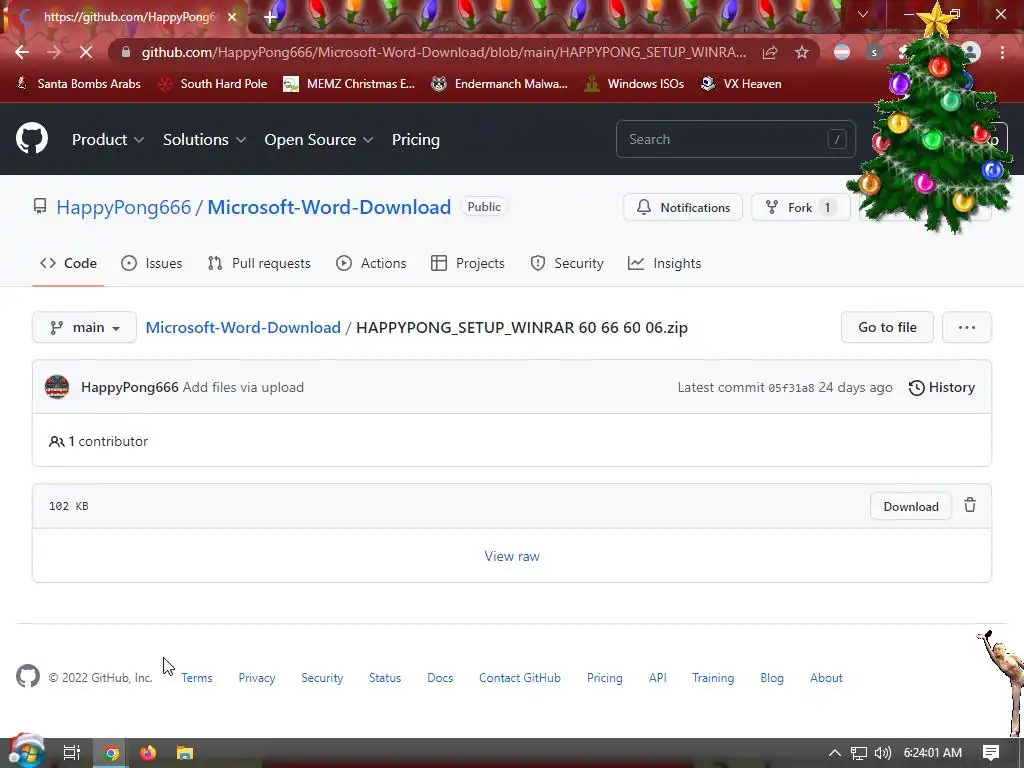Open the tab search chevron in title bar
The width and height of the screenshot is (1024, 768).
(x=863, y=14)
